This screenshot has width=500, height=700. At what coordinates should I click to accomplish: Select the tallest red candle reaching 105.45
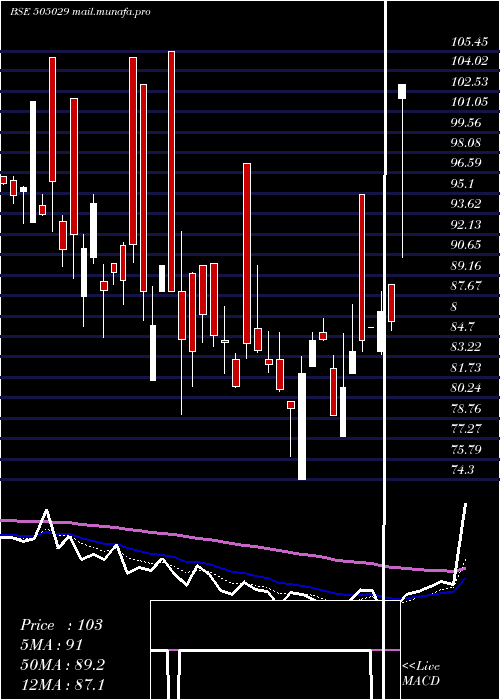(x=171, y=171)
